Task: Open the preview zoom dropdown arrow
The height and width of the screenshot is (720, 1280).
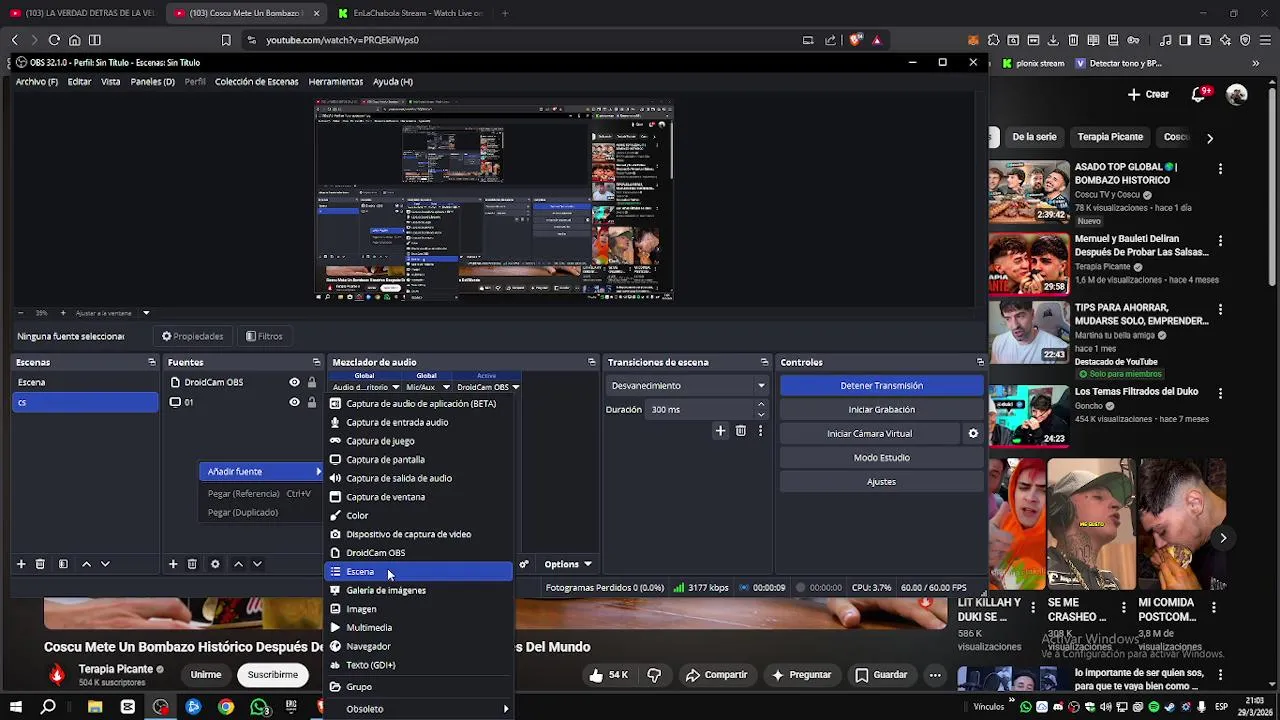Action: point(146,313)
